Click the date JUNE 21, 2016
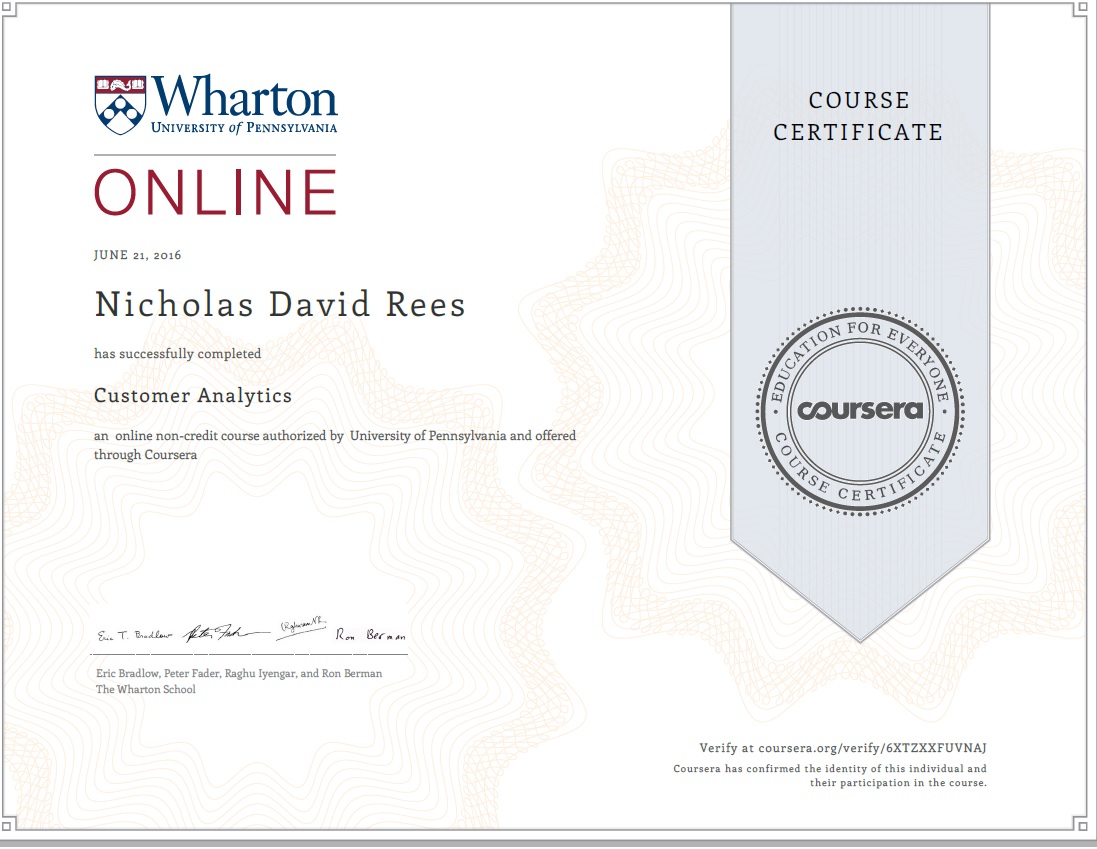1097x849 pixels. tap(138, 255)
